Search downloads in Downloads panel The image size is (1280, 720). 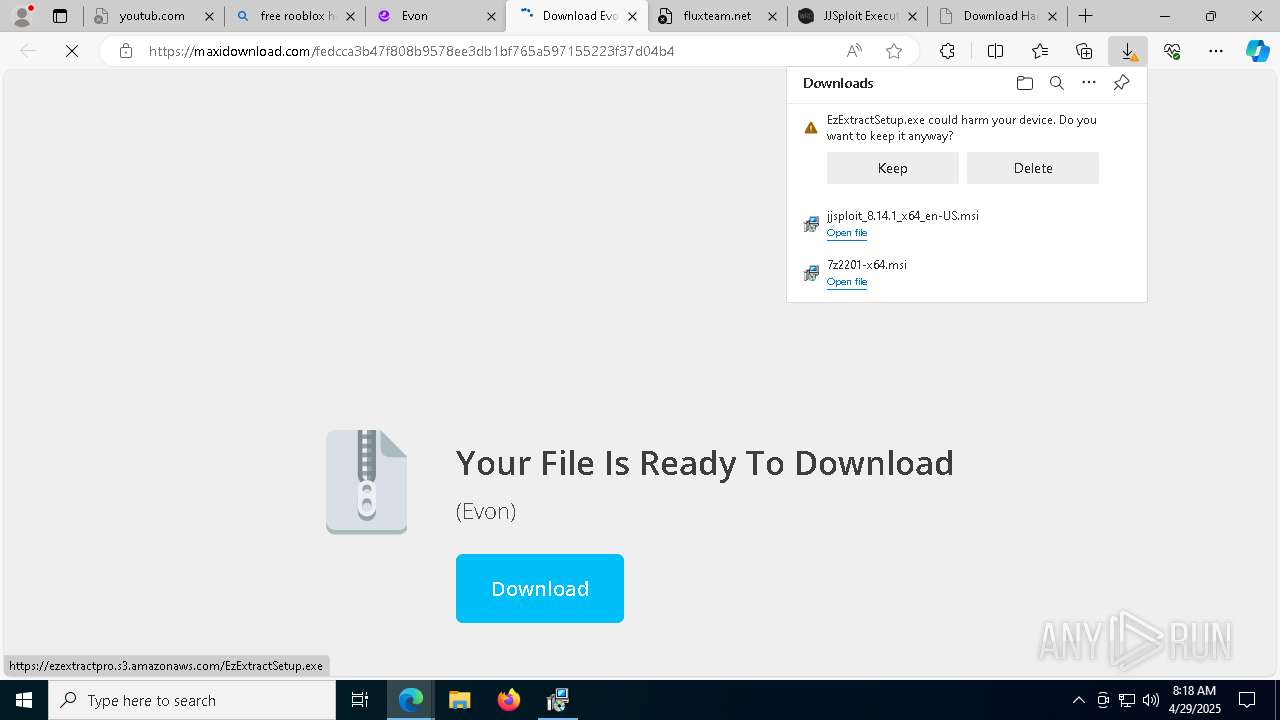1057,83
